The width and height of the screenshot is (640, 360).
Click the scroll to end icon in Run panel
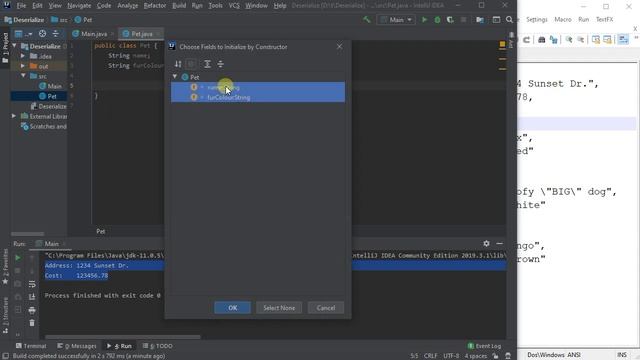[x=32, y=297]
